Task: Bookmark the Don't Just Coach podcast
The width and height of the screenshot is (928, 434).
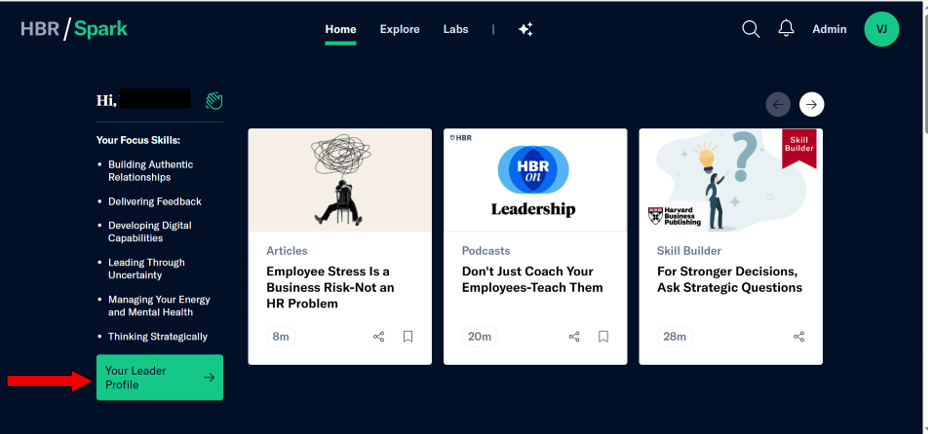Action: 603,337
